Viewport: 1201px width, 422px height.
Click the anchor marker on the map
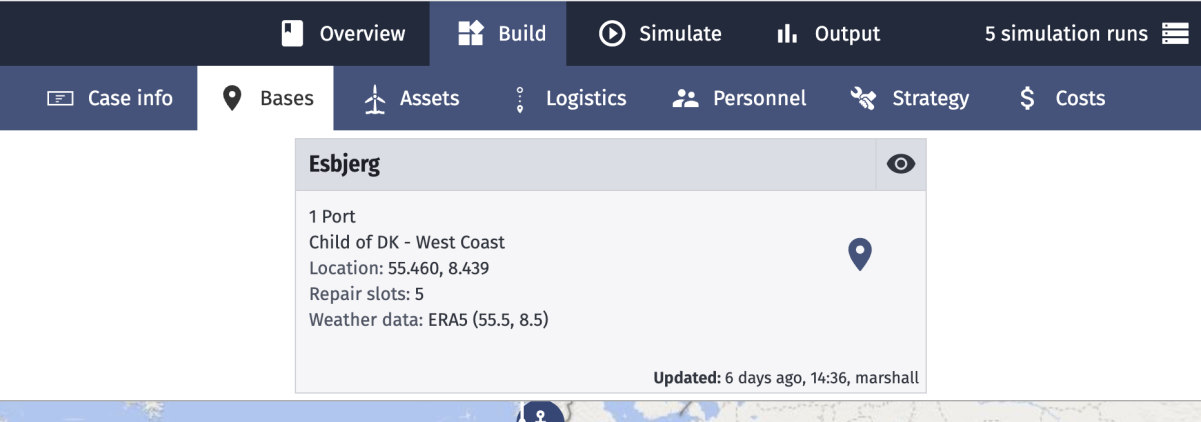click(x=541, y=412)
